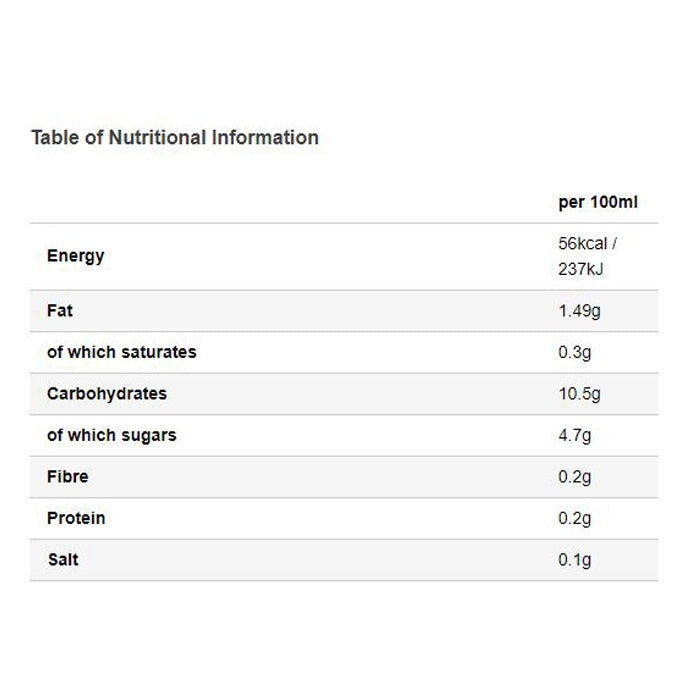Screen dimensions: 700x700
Task: Select the 1.49g fat value
Action: coord(579,311)
